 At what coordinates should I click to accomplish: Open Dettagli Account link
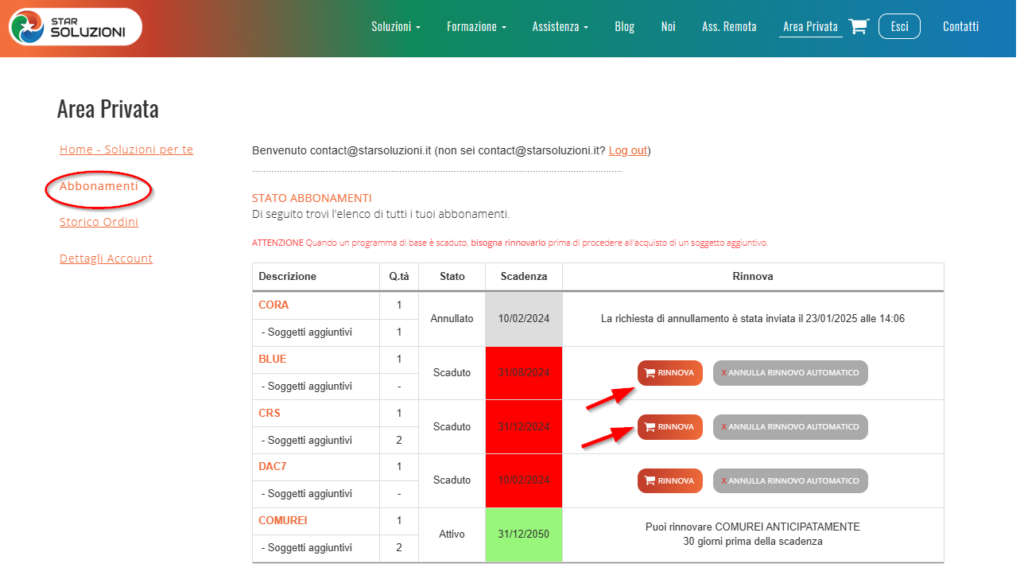(x=106, y=259)
